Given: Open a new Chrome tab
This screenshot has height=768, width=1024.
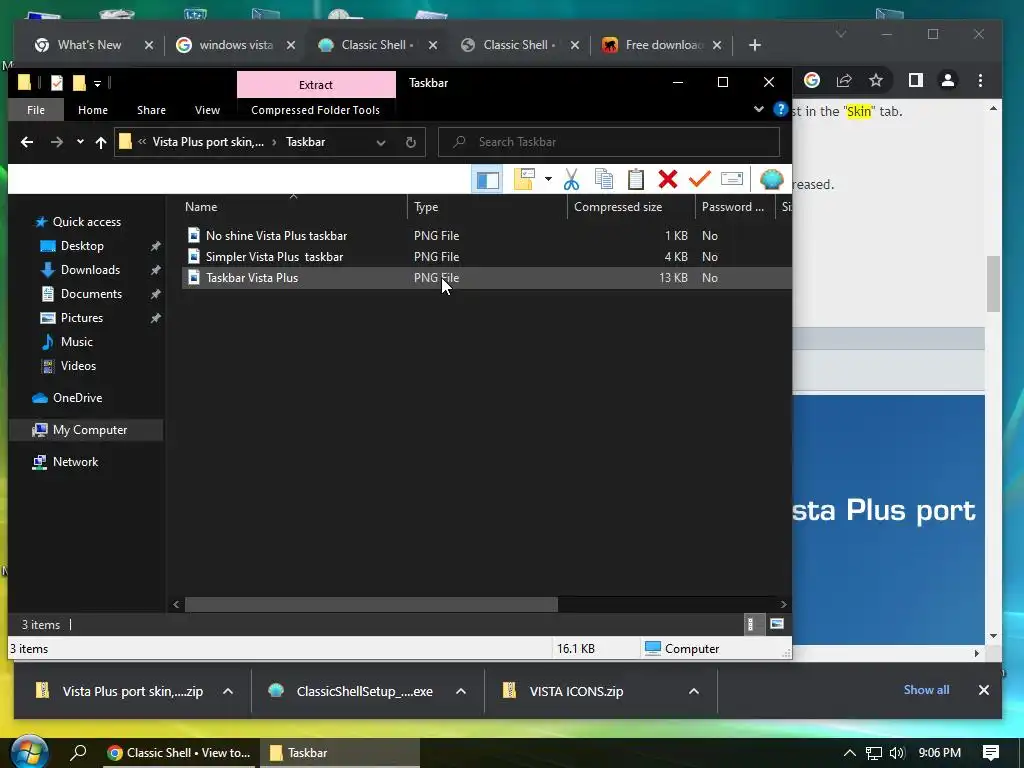Looking at the screenshot, I should [754, 45].
